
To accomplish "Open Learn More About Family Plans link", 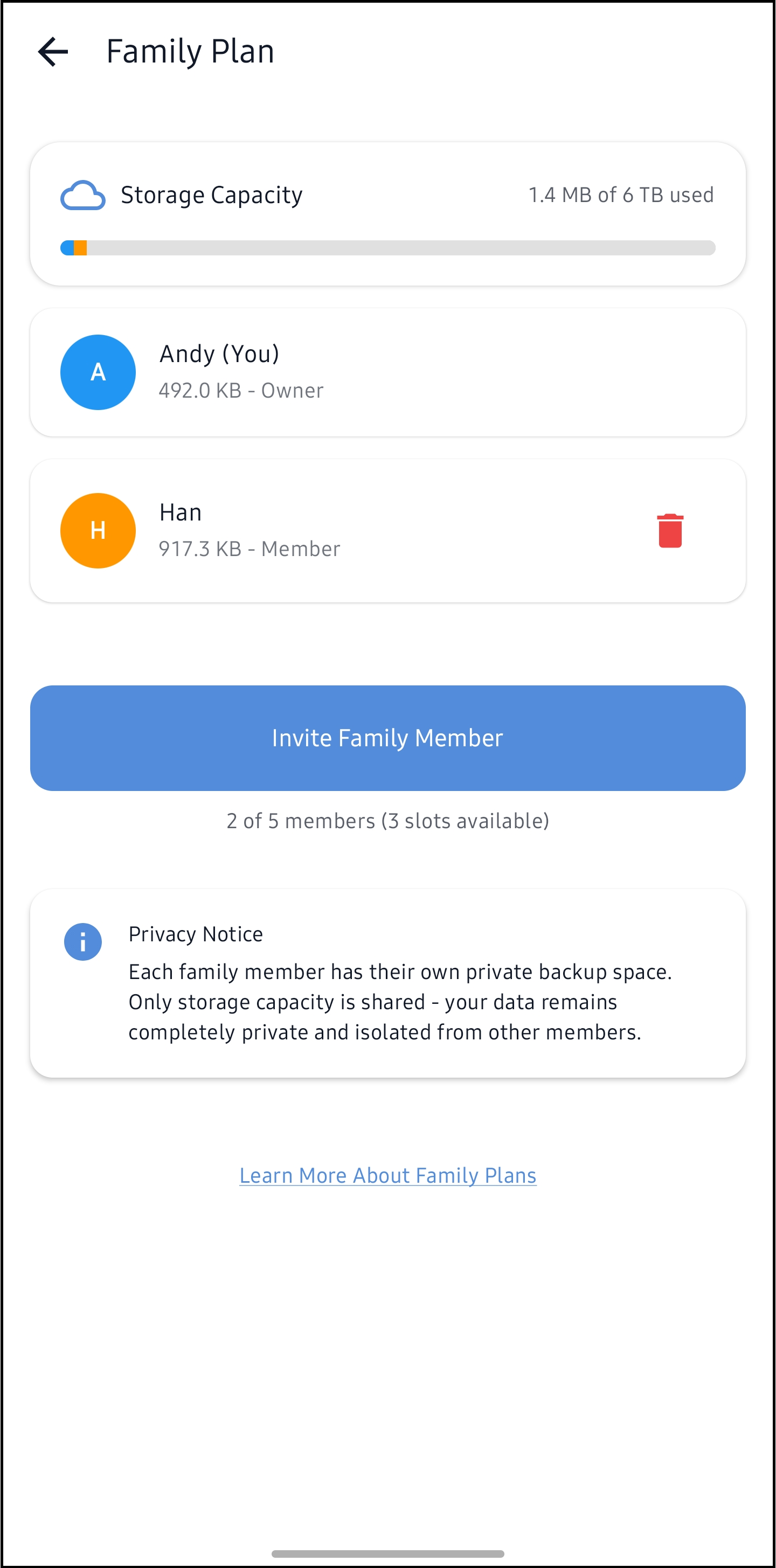I will pyautogui.click(x=387, y=1175).
